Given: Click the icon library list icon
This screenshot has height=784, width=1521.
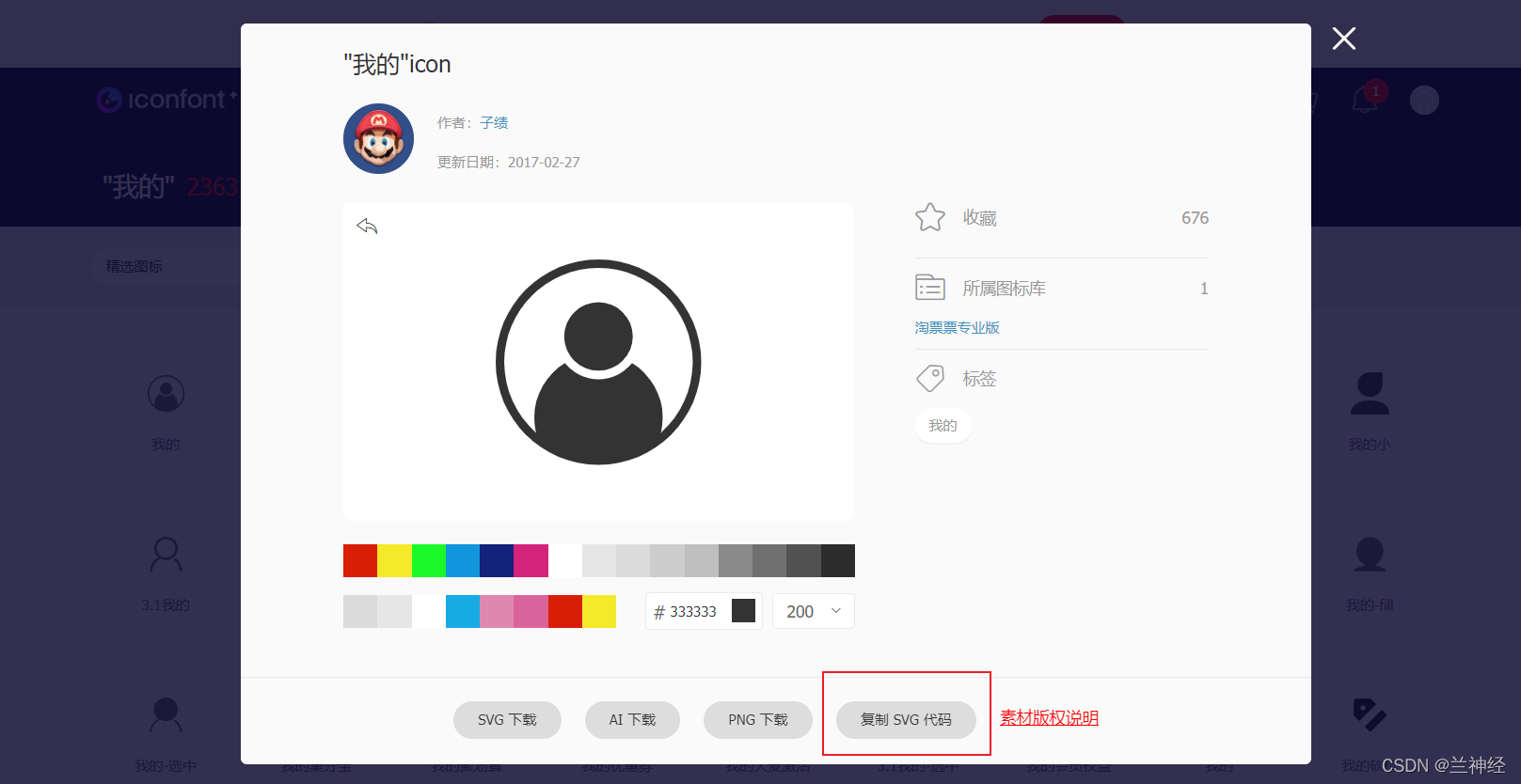Looking at the screenshot, I should point(930,287).
